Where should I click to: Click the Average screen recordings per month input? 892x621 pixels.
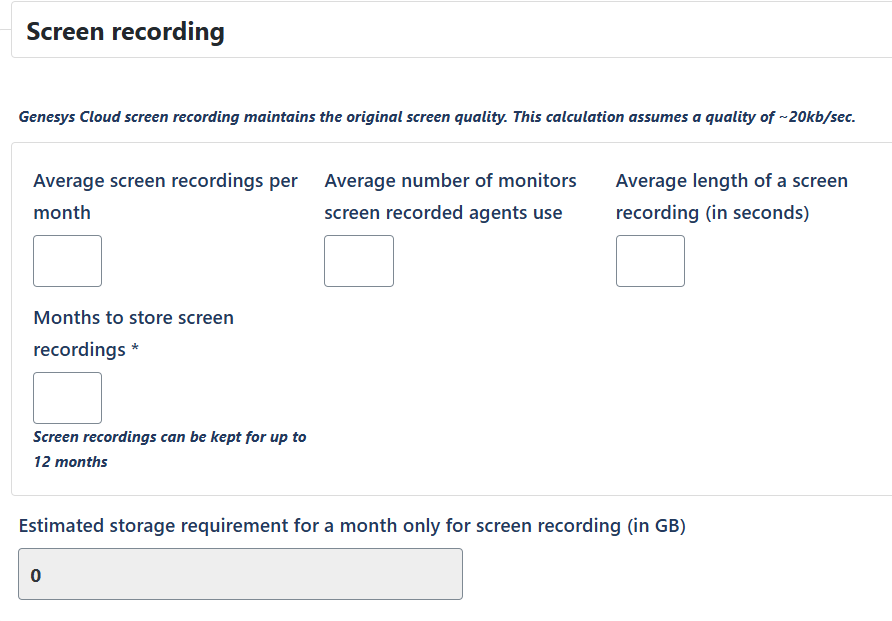pyautogui.click(x=68, y=261)
